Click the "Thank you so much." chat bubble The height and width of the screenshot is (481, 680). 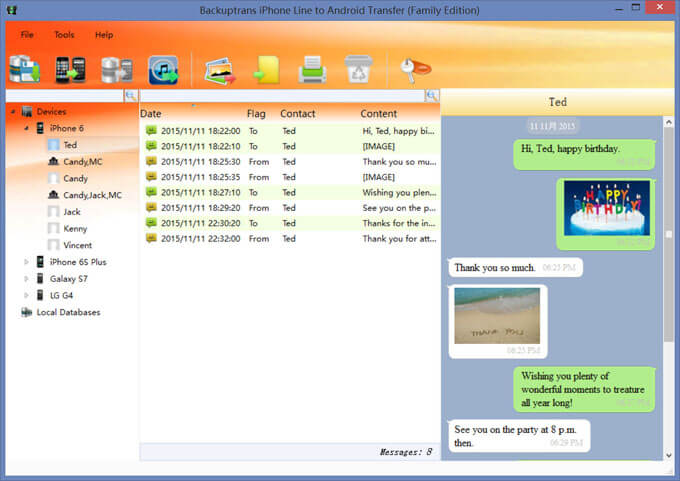[x=516, y=268]
